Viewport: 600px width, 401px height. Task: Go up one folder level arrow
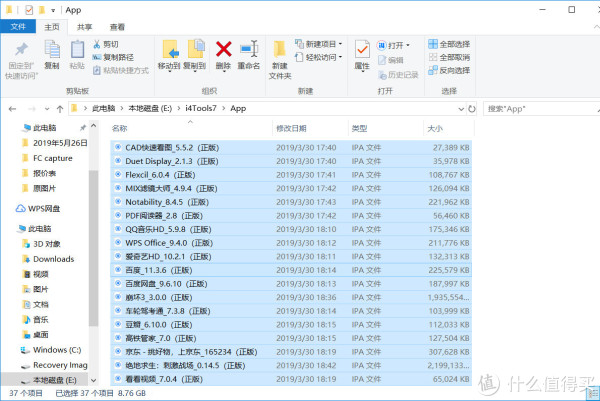pos(60,109)
